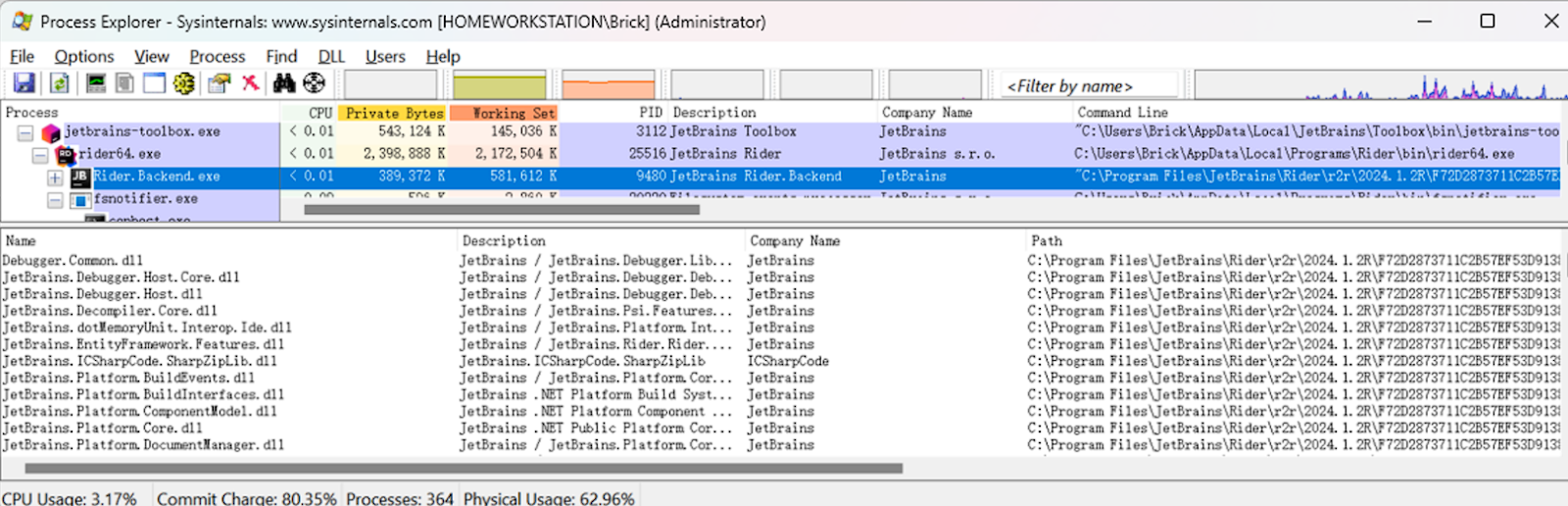Screen dimensions: 1568x506
Task: Sort by the Private Bytes column header
Action: [x=394, y=113]
